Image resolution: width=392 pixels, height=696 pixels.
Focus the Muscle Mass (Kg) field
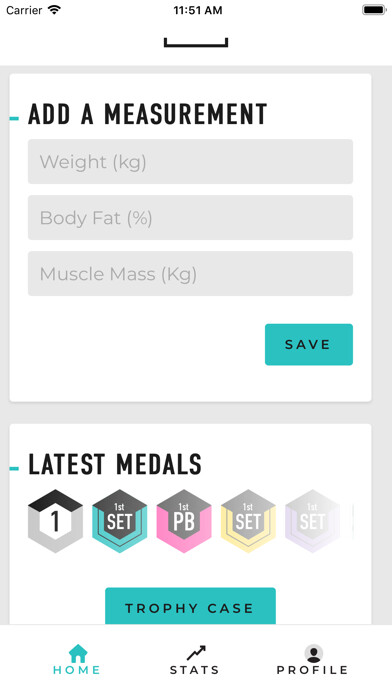190,273
